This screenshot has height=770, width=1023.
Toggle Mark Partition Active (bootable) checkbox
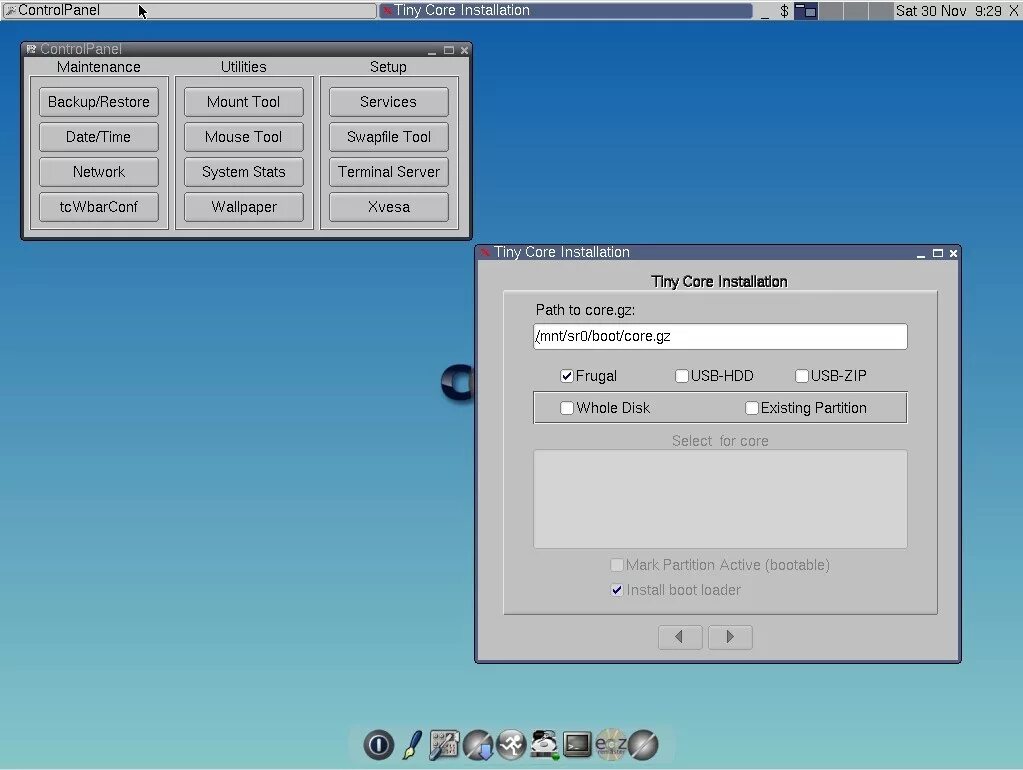(x=617, y=564)
